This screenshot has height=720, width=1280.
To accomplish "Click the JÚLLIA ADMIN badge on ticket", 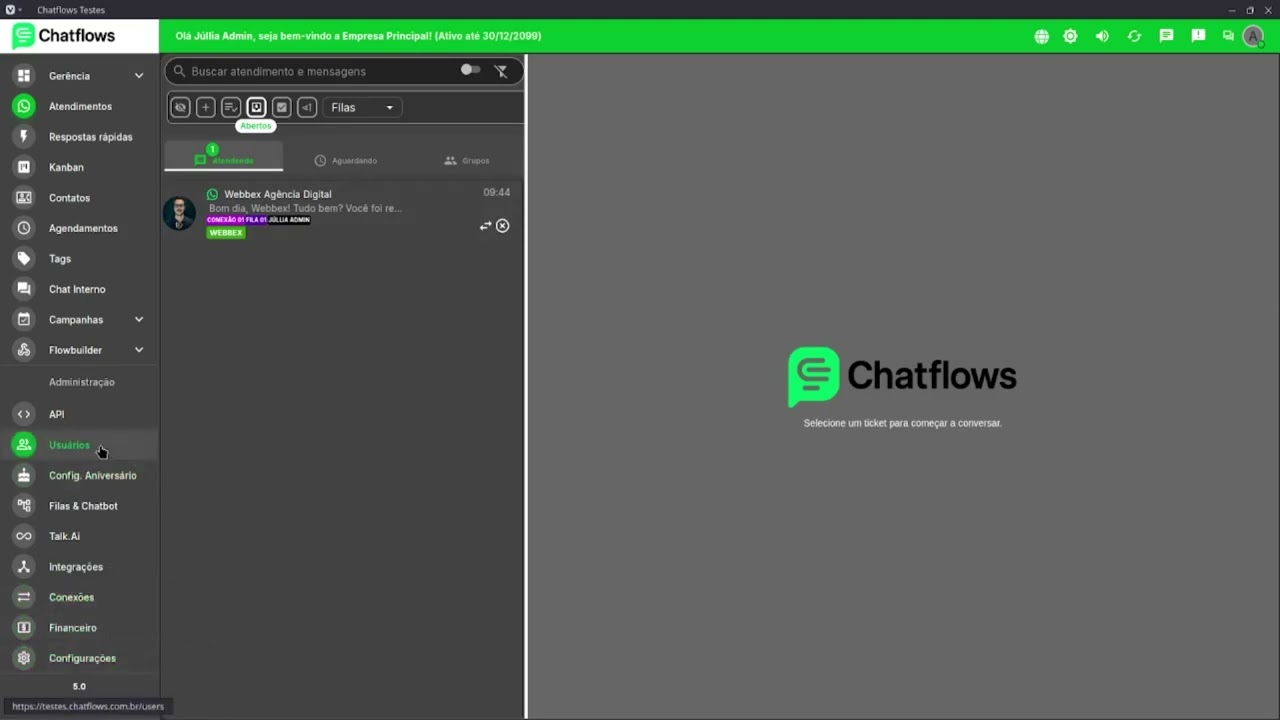I will tap(289, 220).
